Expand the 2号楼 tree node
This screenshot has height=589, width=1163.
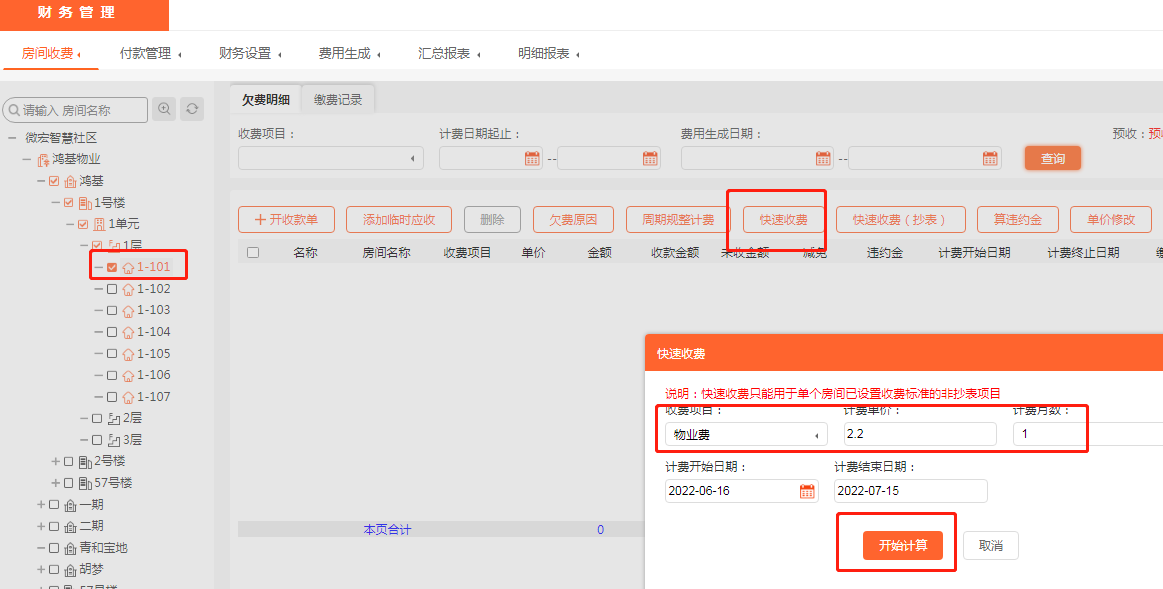[x=55, y=461]
